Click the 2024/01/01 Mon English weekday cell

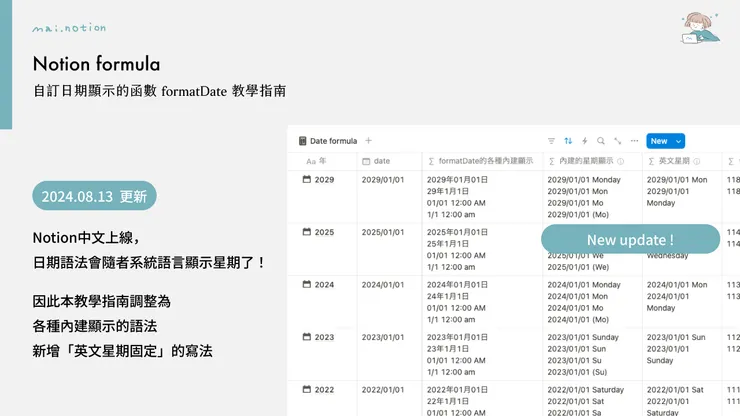click(x=682, y=302)
